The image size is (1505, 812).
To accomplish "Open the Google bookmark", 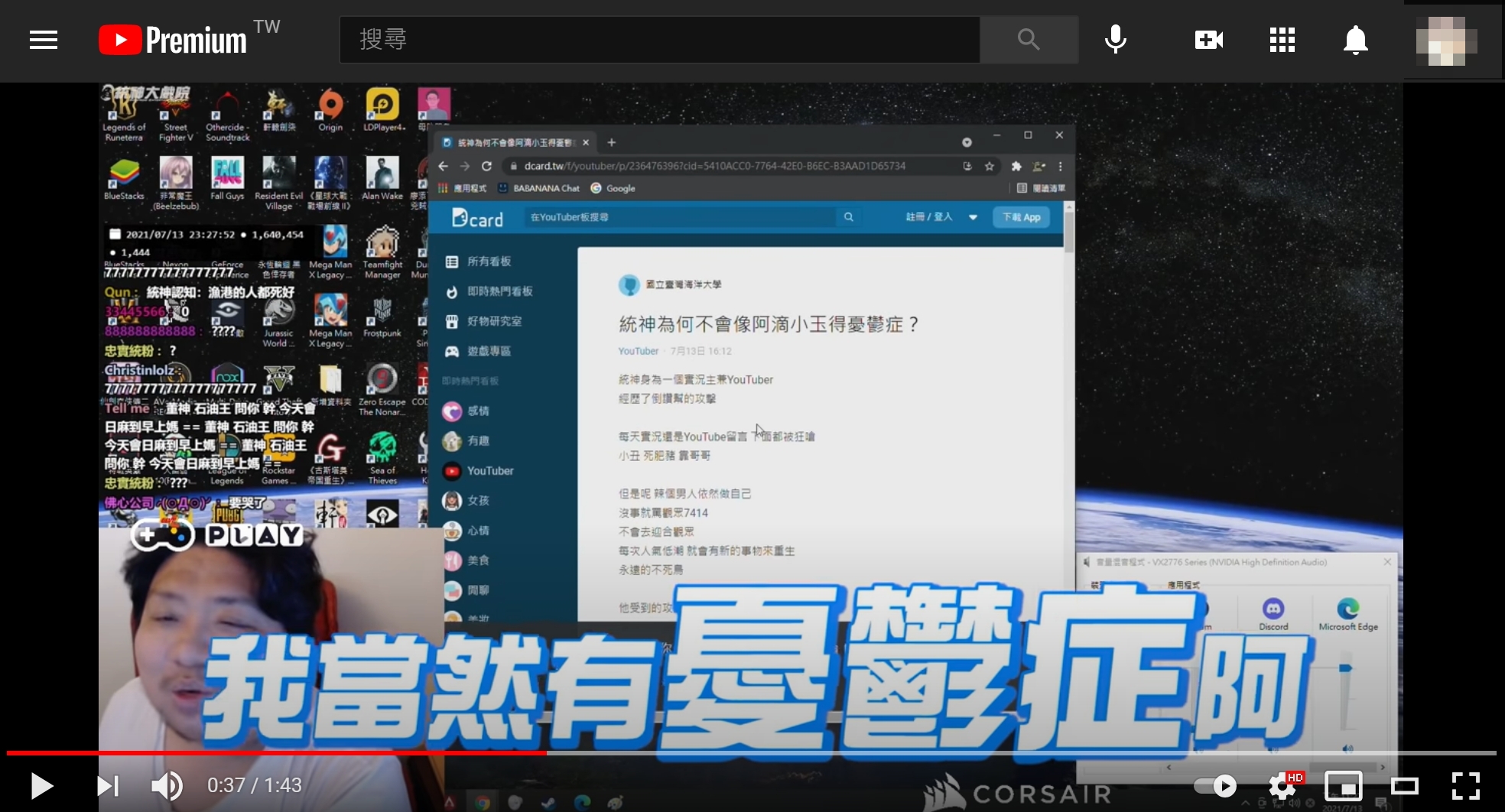I will 613,188.
